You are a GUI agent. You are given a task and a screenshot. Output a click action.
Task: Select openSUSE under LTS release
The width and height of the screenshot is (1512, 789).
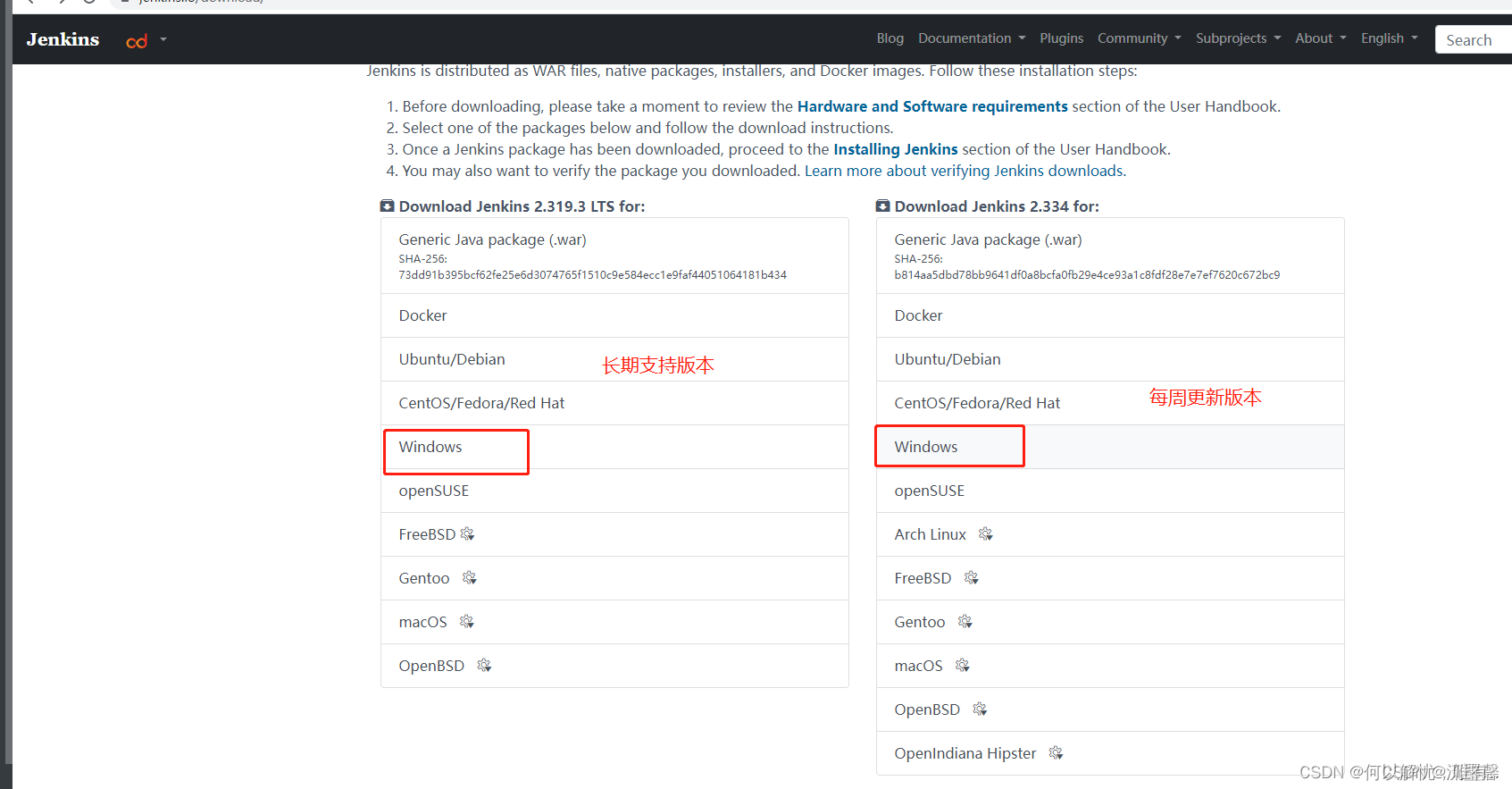614,491
